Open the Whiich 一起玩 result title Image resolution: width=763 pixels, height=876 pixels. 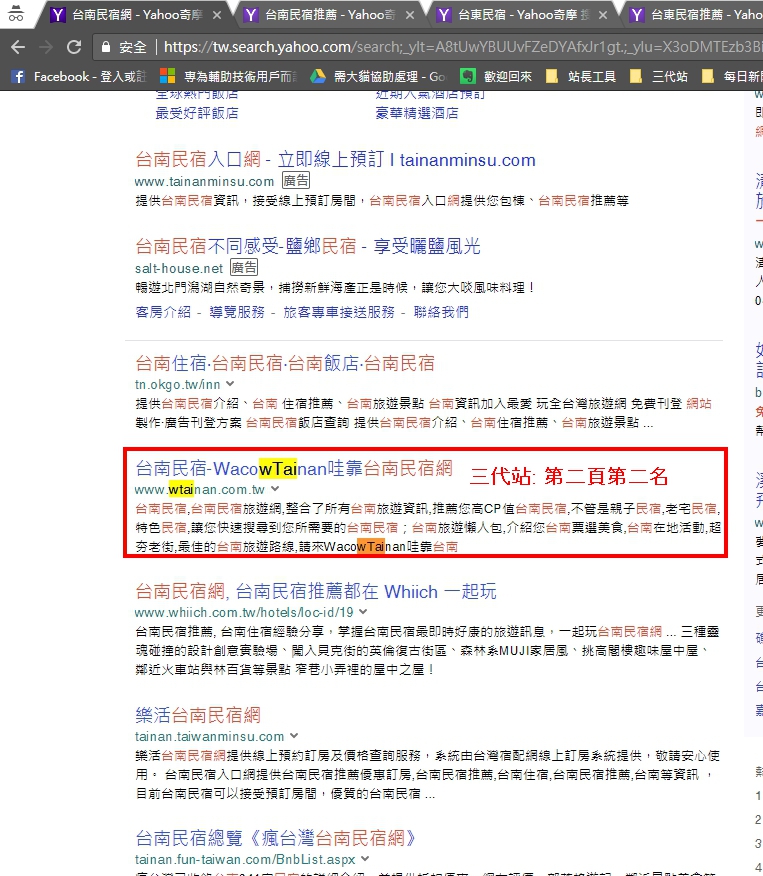point(316,591)
